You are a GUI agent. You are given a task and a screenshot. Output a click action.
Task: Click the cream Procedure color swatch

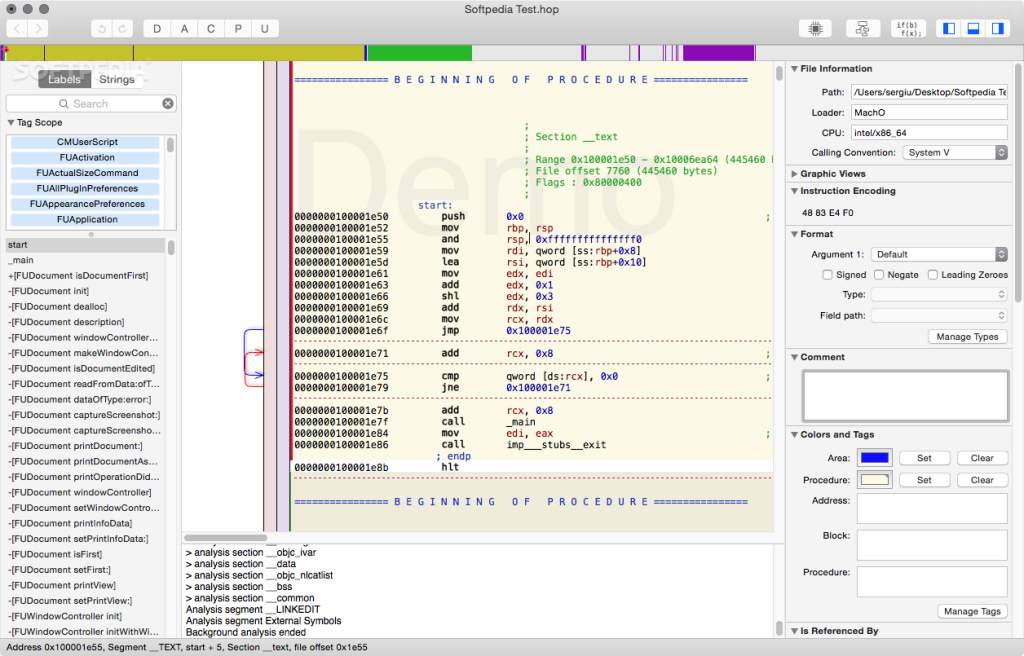click(x=874, y=480)
